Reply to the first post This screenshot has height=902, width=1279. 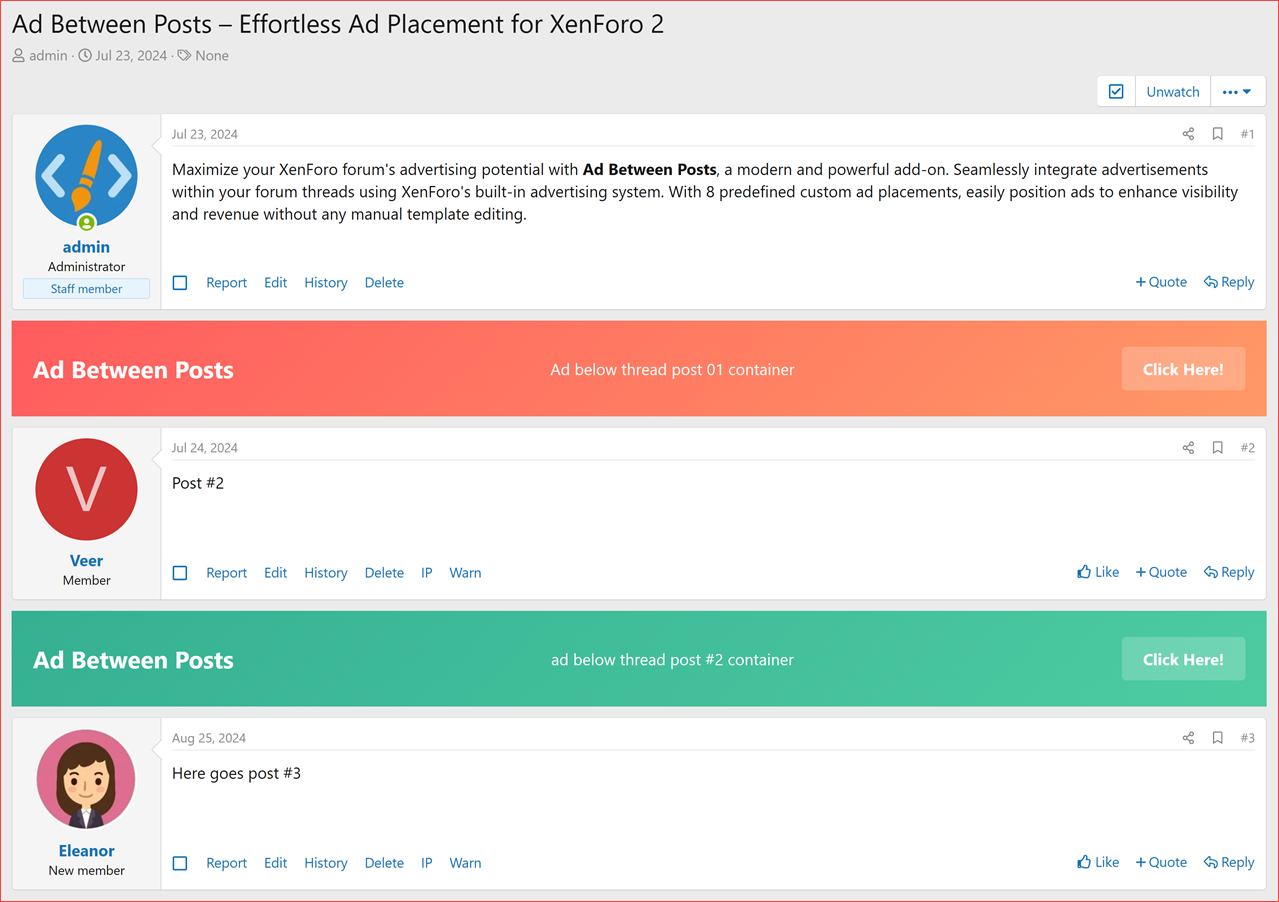coord(1229,282)
